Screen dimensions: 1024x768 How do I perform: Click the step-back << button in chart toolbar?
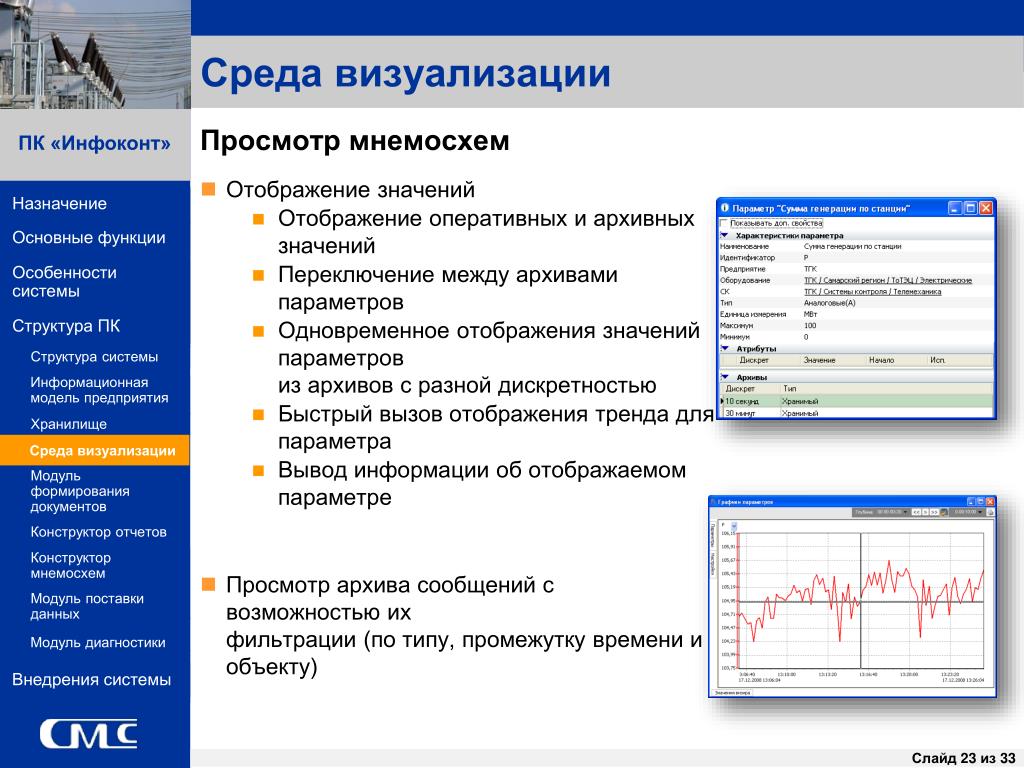pyautogui.click(x=916, y=512)
